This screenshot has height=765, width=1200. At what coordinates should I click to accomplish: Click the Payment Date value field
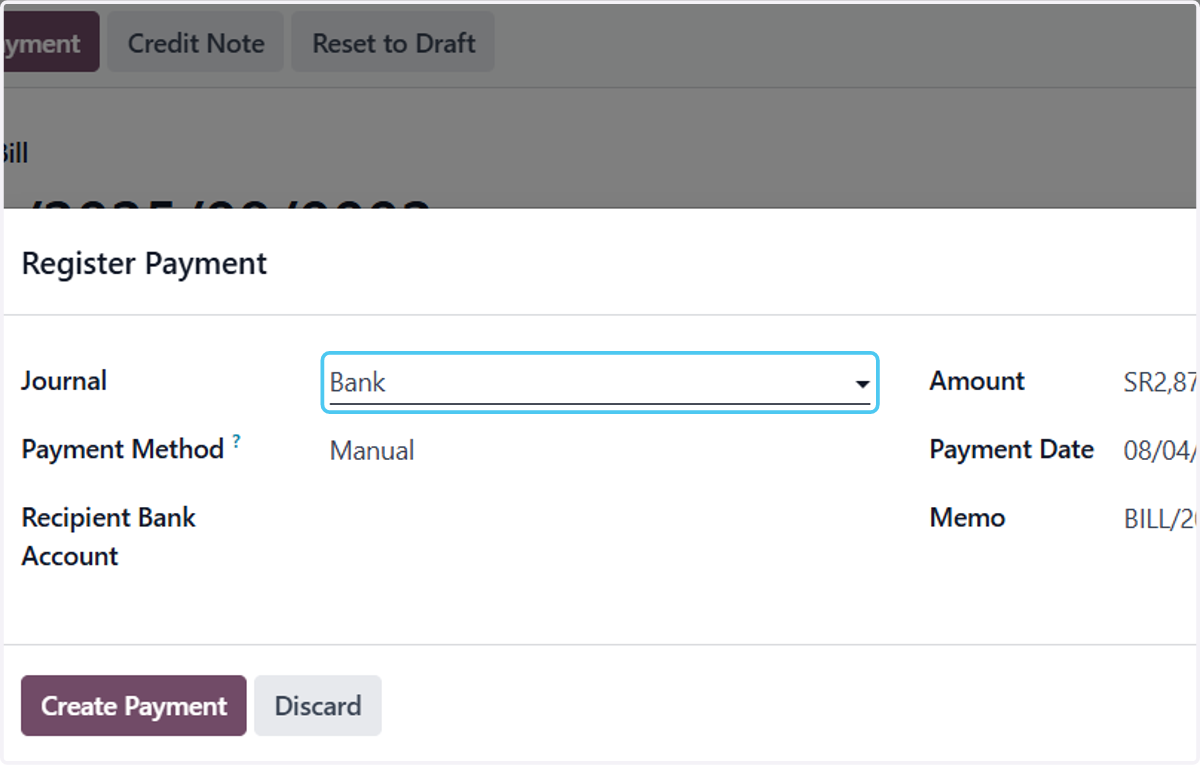click(1160, 450)
